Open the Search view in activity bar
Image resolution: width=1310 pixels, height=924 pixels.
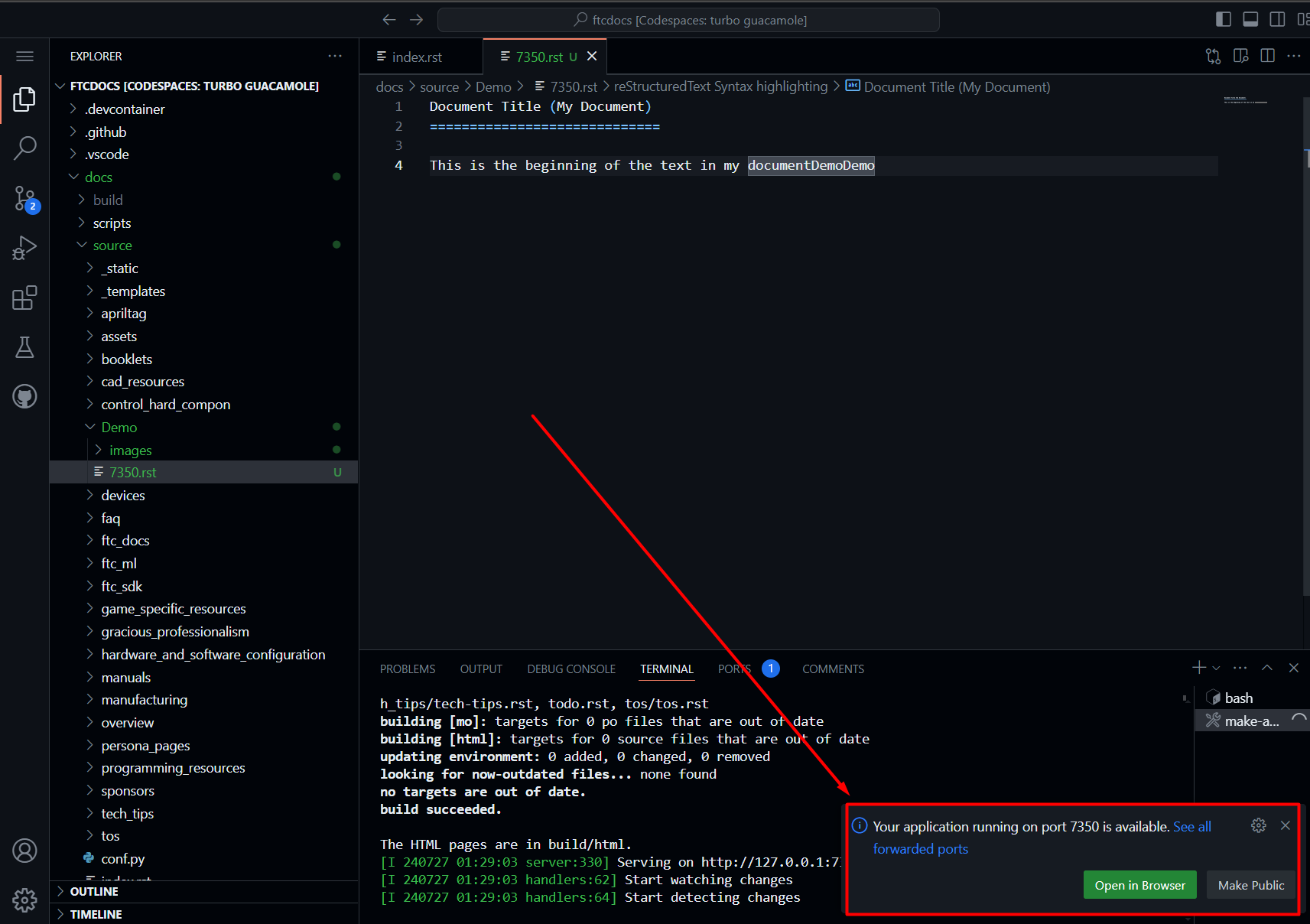point(24,148)
